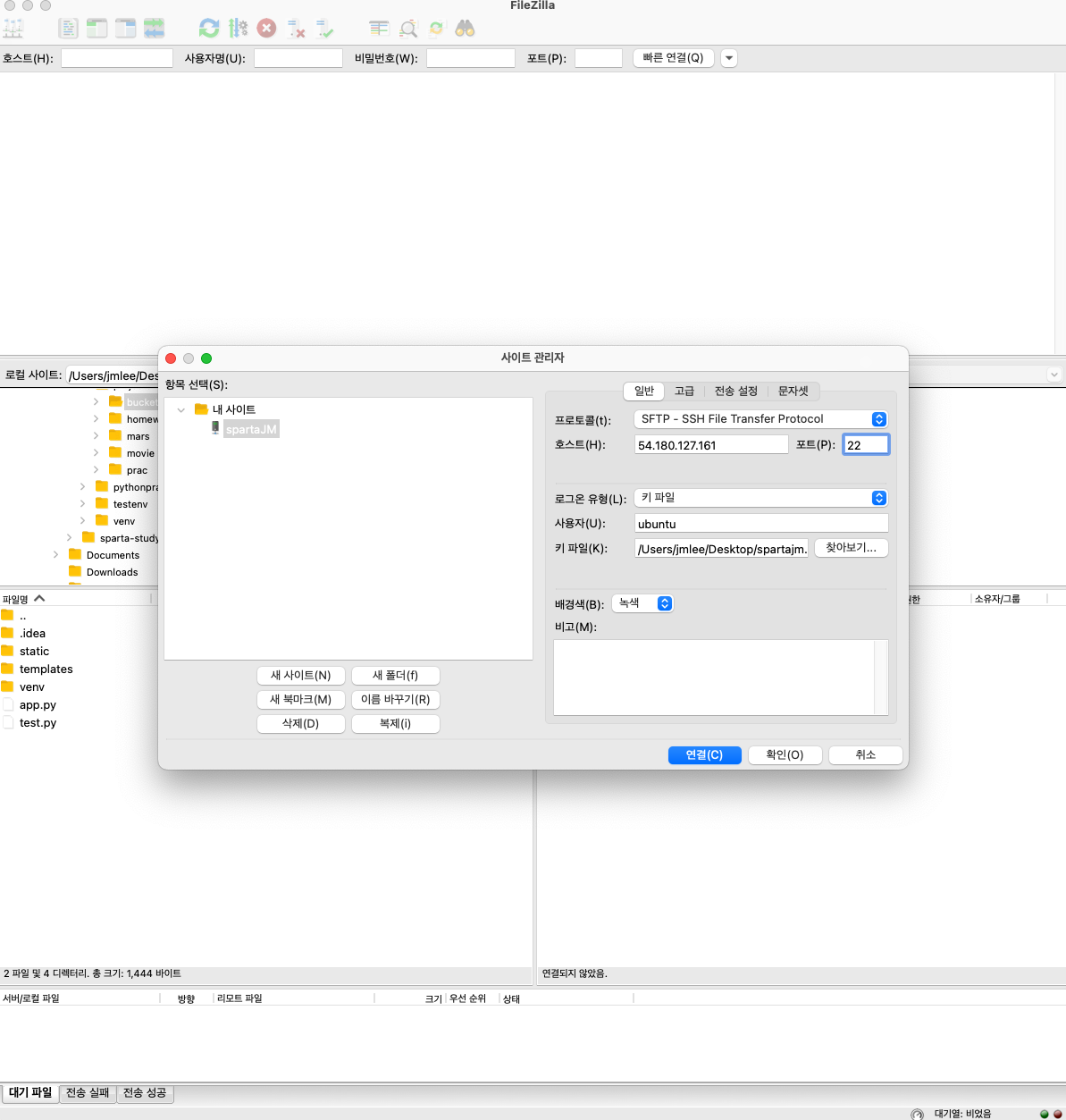Click the 삭제(D) delete button
This screenshot has width=1066, height=1120.
tap(301, 723)
